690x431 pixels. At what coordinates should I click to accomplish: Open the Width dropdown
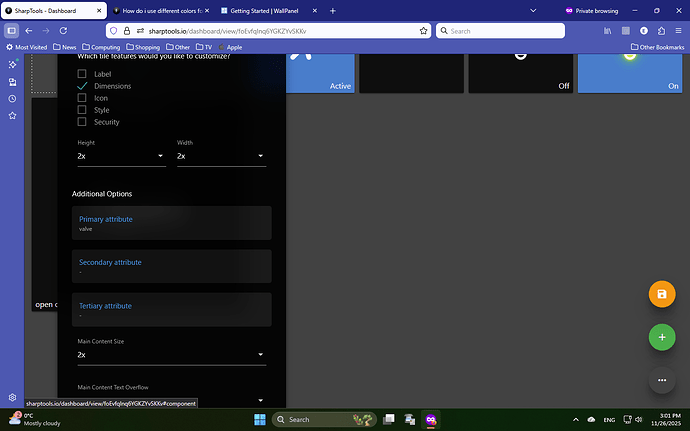[221, 157]
